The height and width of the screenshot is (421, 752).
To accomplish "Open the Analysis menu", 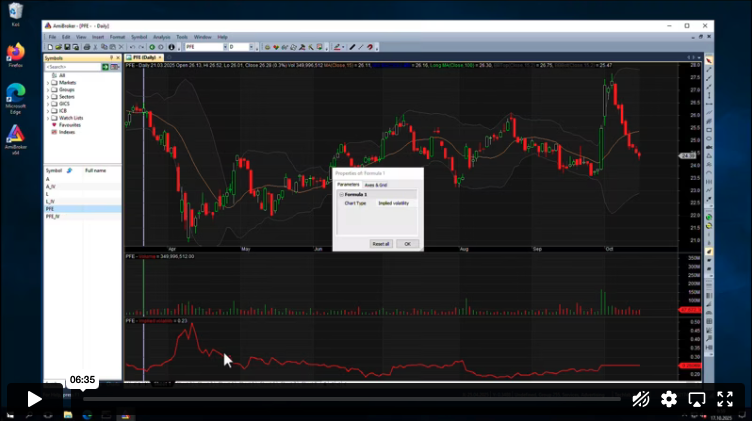I will coord(162,37).
